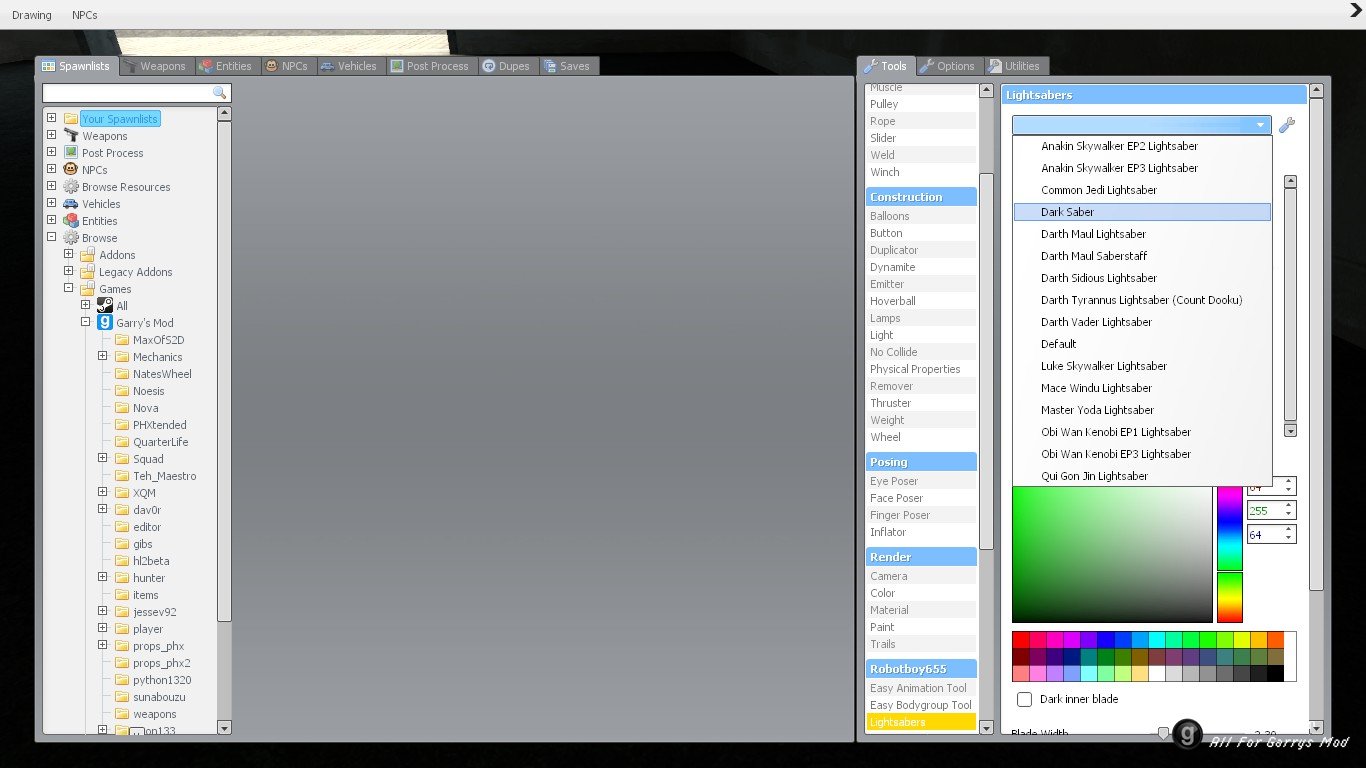Expand the jessev92 folder node

click(102, 611)
